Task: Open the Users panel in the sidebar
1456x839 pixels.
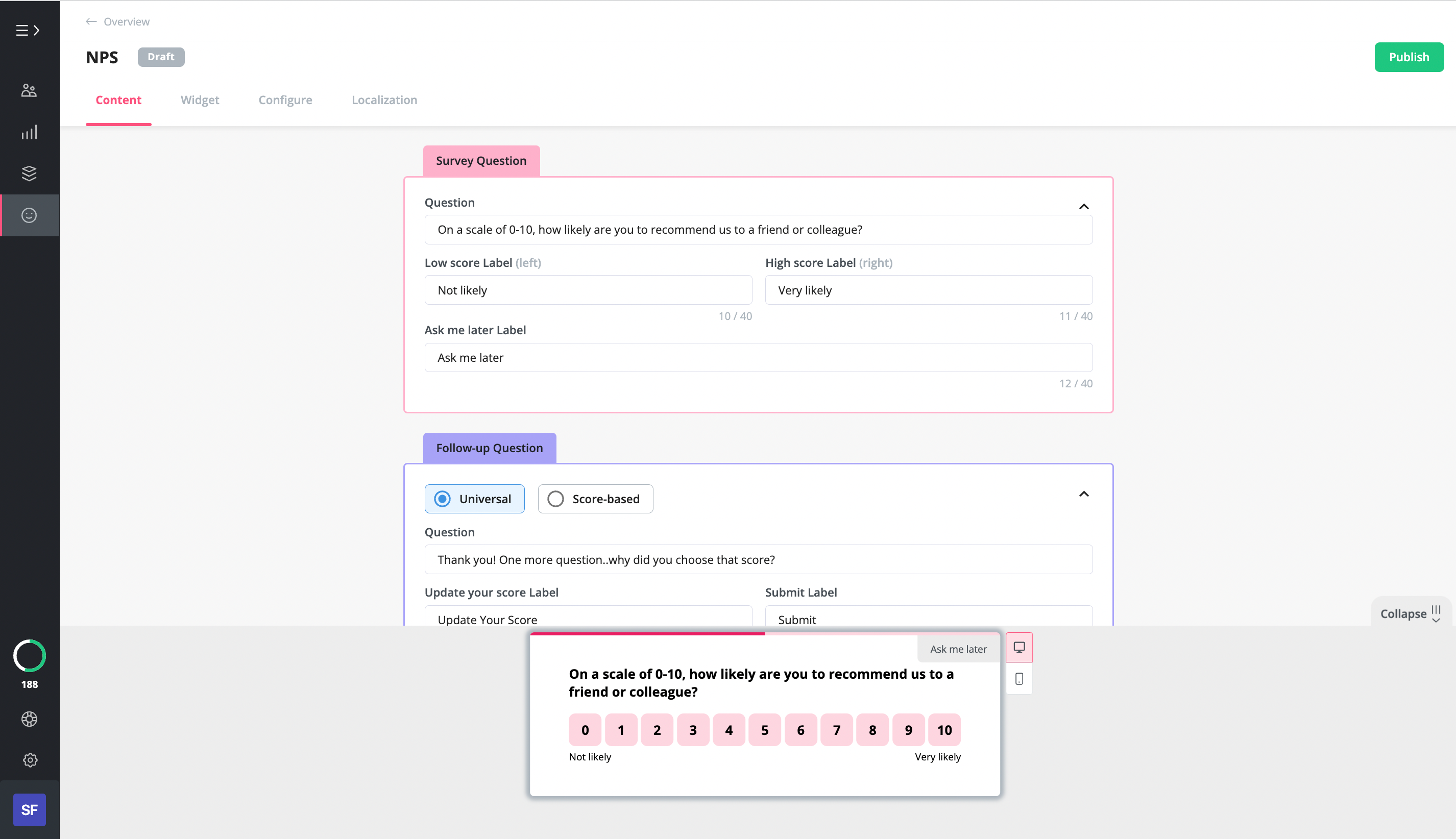Action: [29, 90]
